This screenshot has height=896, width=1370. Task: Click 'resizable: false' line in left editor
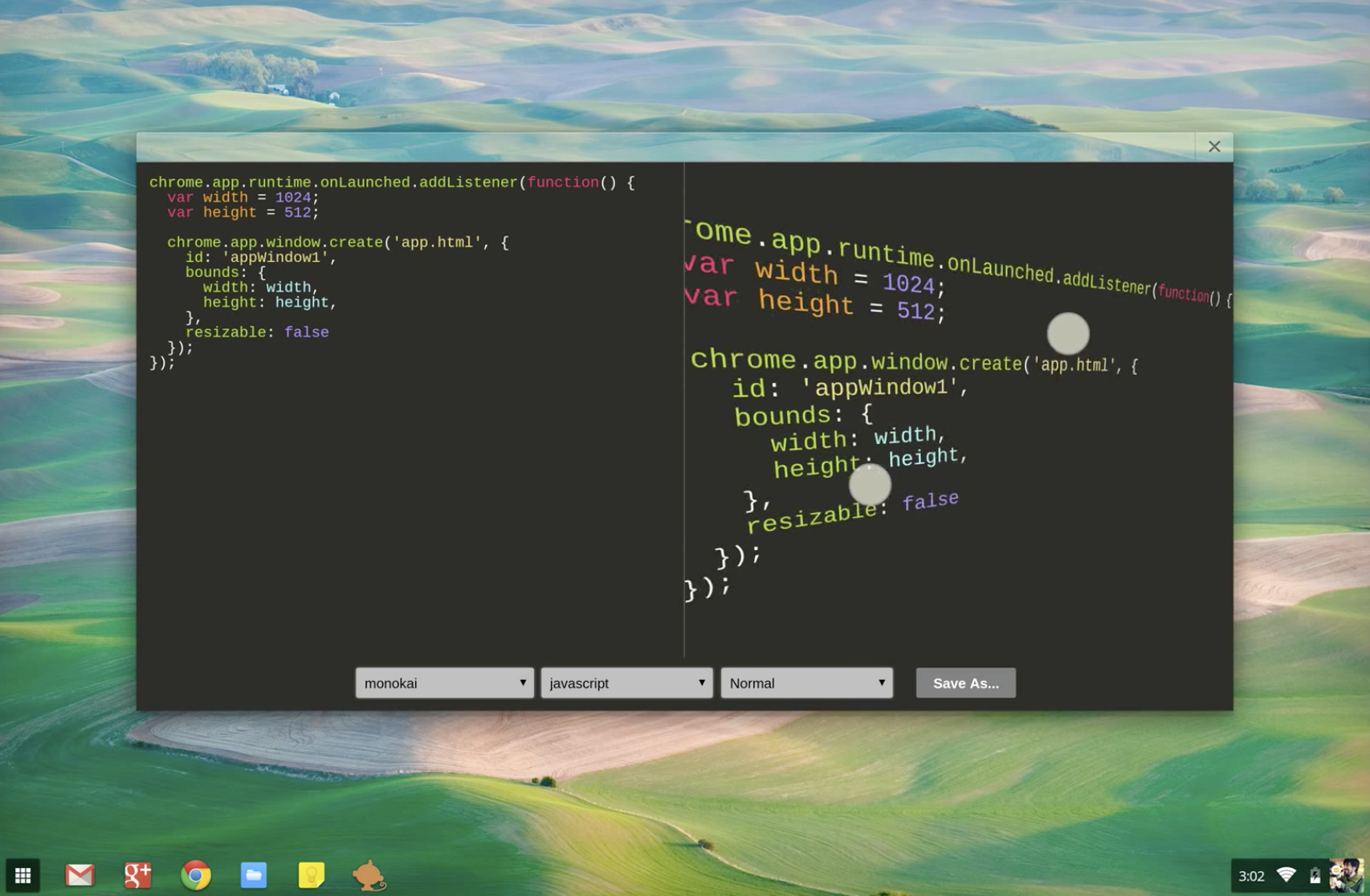pos(257,332)
